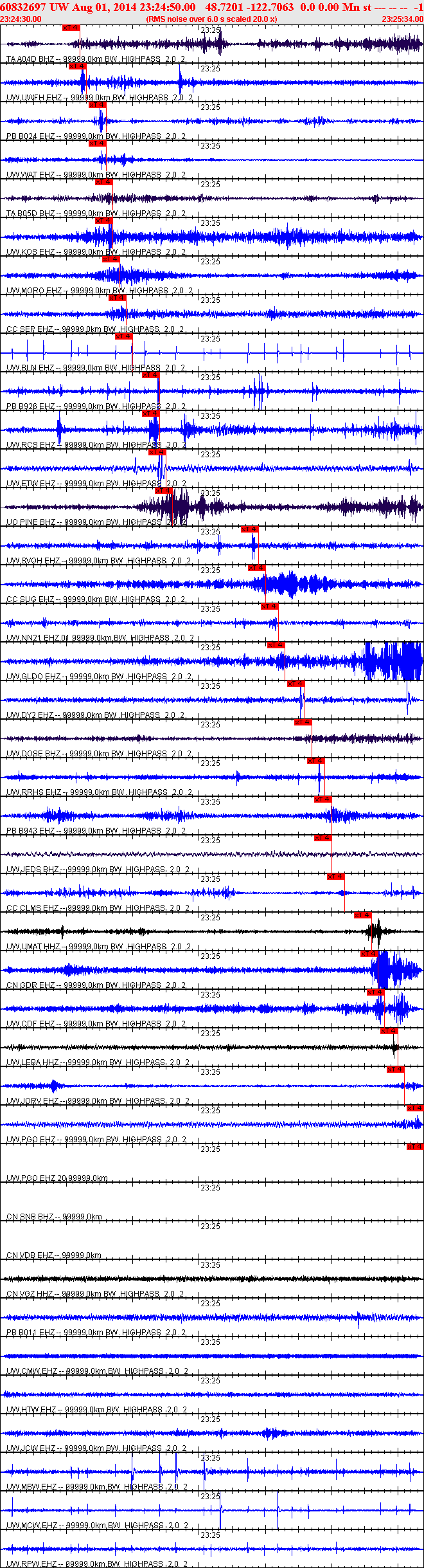This screenshot has height=1568, width=424.
Task: Click the red pick flag on UW SVOH trace
Action: coord(250,529)
